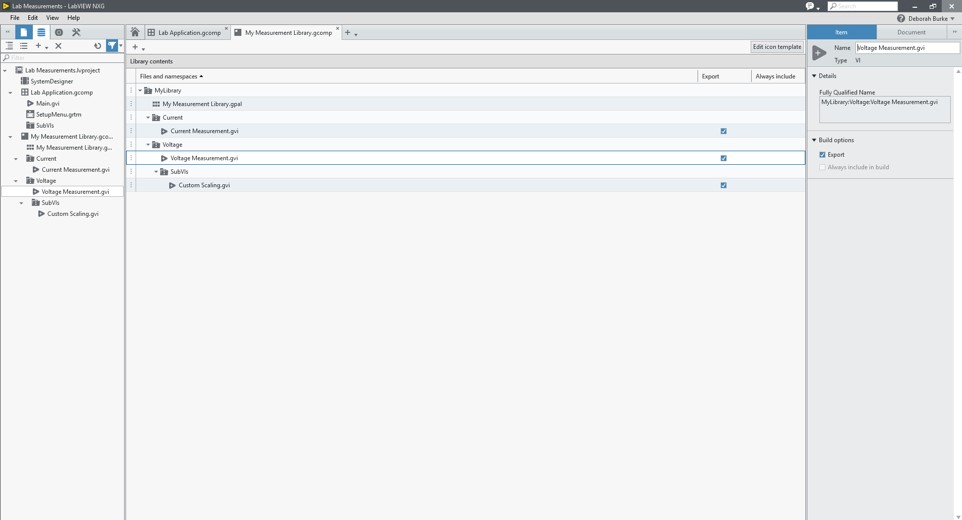
Task: Toggle the blue filter funnel icon
Action: [112, 46]
